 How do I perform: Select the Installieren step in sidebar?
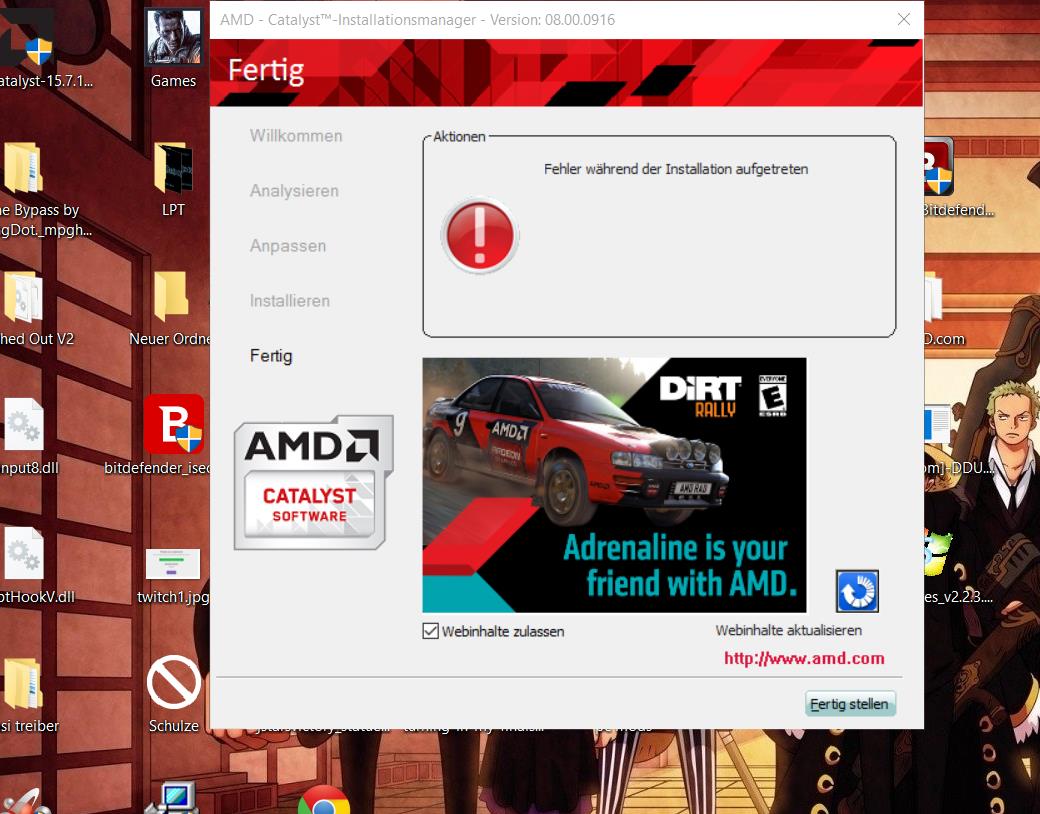290,301
